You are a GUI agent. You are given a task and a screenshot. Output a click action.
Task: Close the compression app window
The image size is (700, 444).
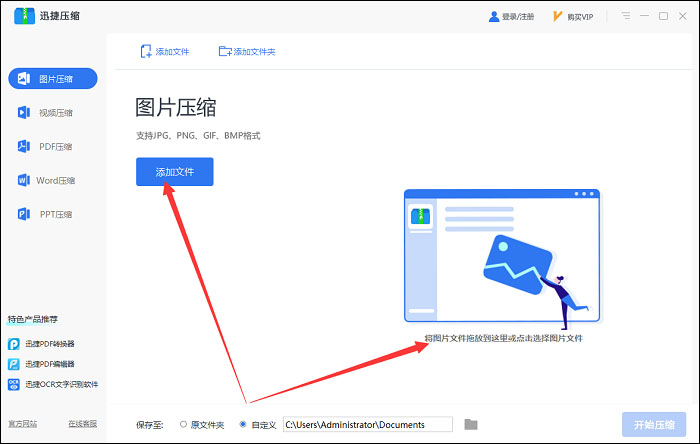tap(683, 16)
